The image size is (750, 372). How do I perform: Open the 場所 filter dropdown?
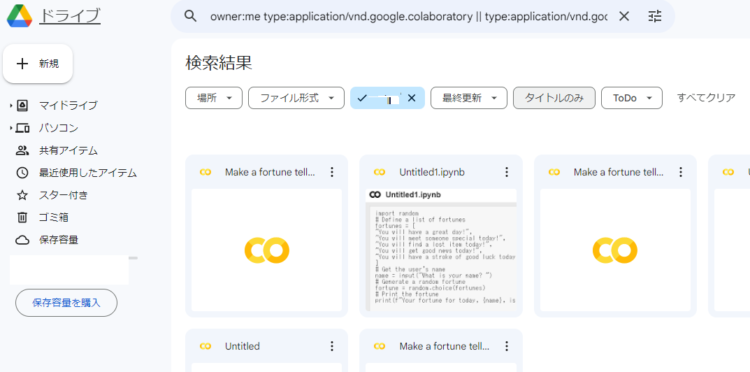[x=214, y=98]
